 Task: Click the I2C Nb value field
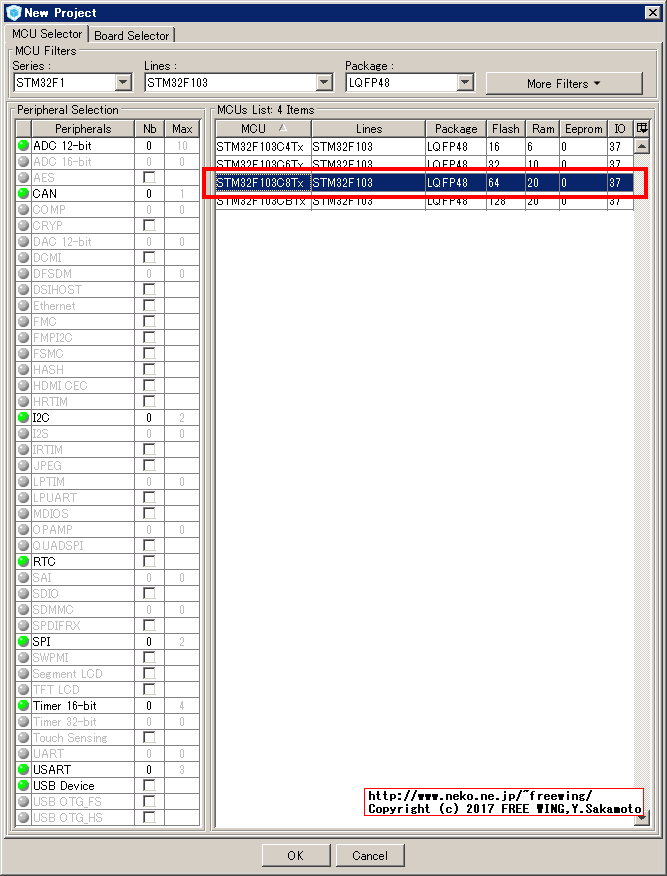[x=149, y=417]
